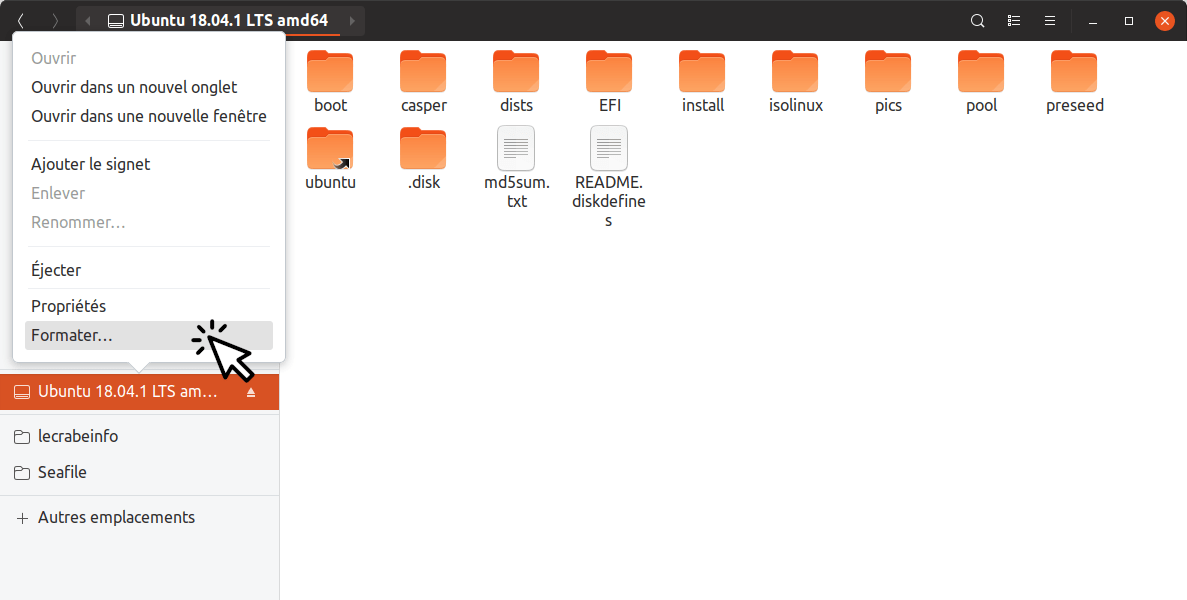Click the 'md5sum.txt' file name text
Image resolution: width=1187 pixels, height=600 pixels.
[x=517, y=192]
